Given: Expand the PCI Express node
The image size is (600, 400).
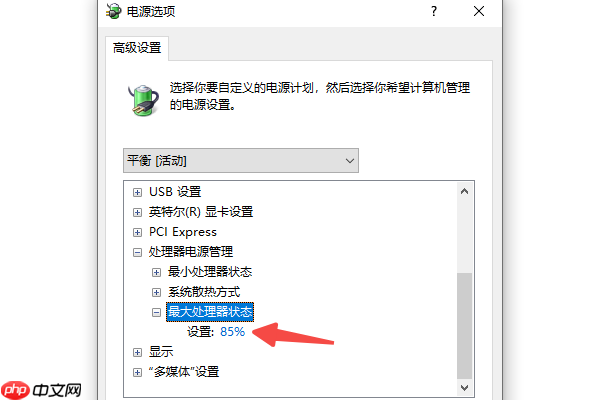Looking at the screenshot, I should tap(137, 232).
